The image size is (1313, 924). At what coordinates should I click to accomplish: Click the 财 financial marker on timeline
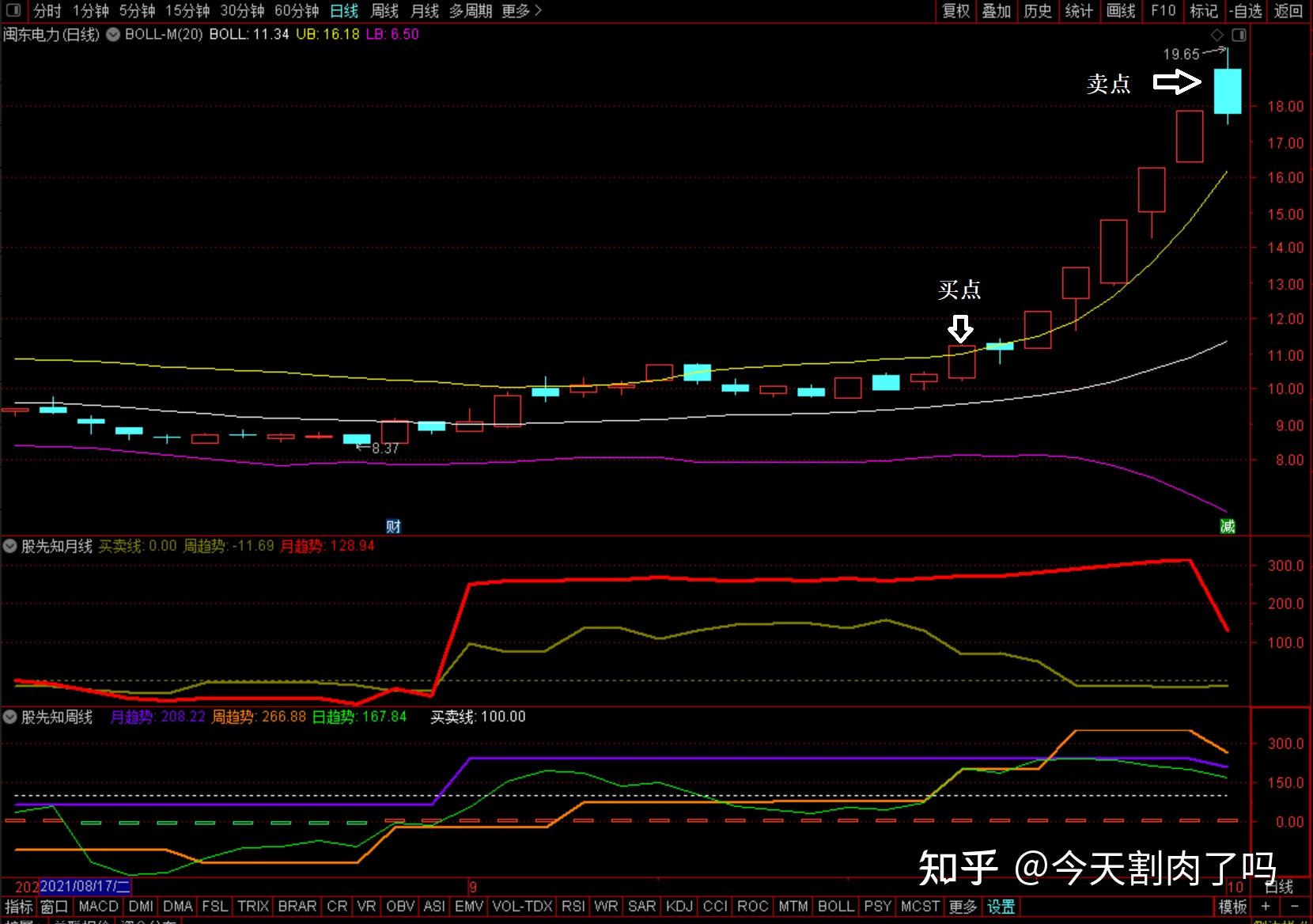(x=393, y=526)
